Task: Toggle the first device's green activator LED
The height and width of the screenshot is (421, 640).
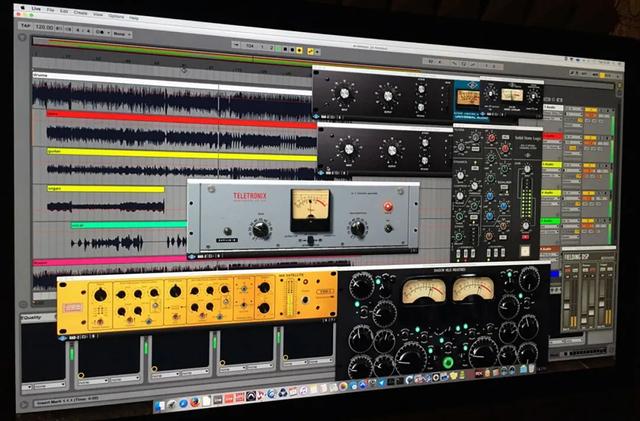Action: [x=72, y=354]
